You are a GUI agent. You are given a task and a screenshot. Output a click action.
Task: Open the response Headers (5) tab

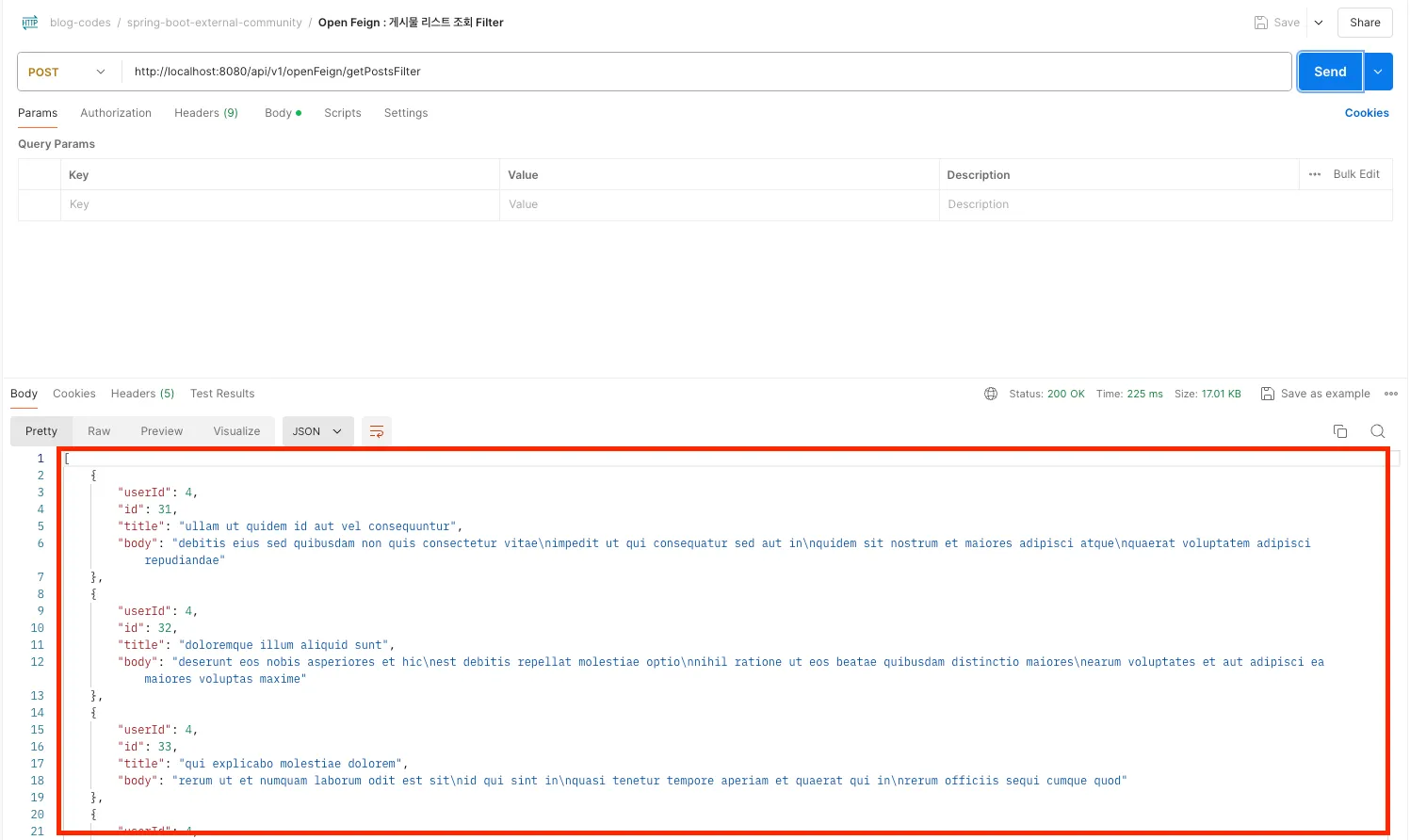point(143,394)
